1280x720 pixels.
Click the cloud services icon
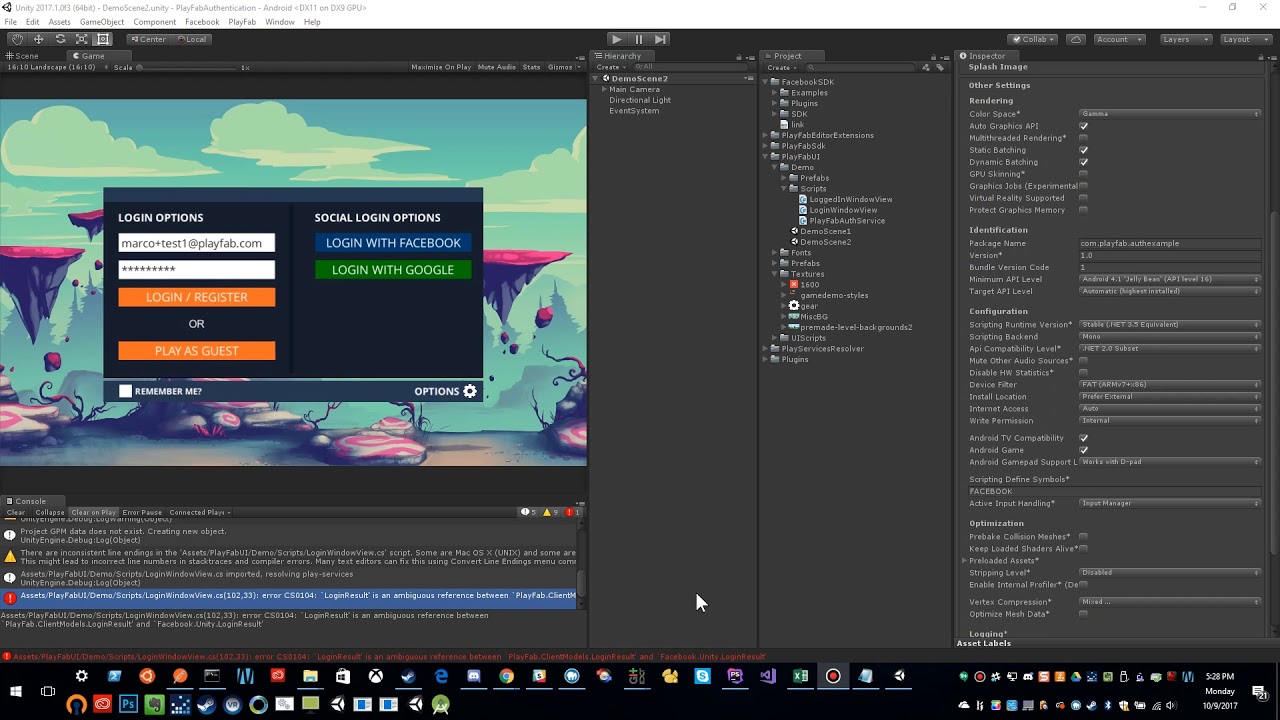point(1076,39)
